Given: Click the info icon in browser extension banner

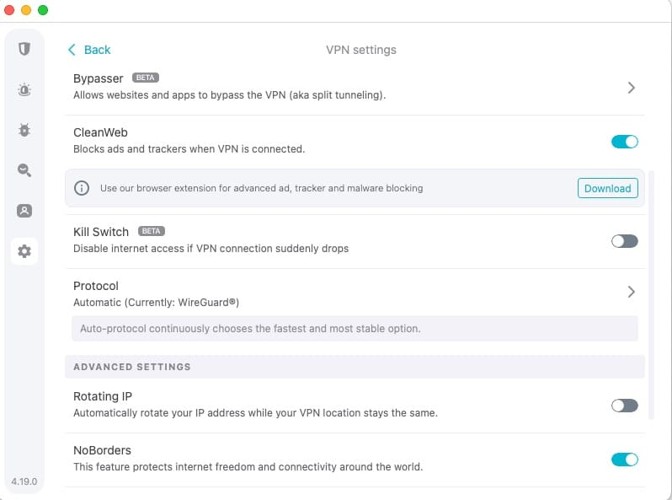Looking at the screenshot, I should [x=82, y=188].
